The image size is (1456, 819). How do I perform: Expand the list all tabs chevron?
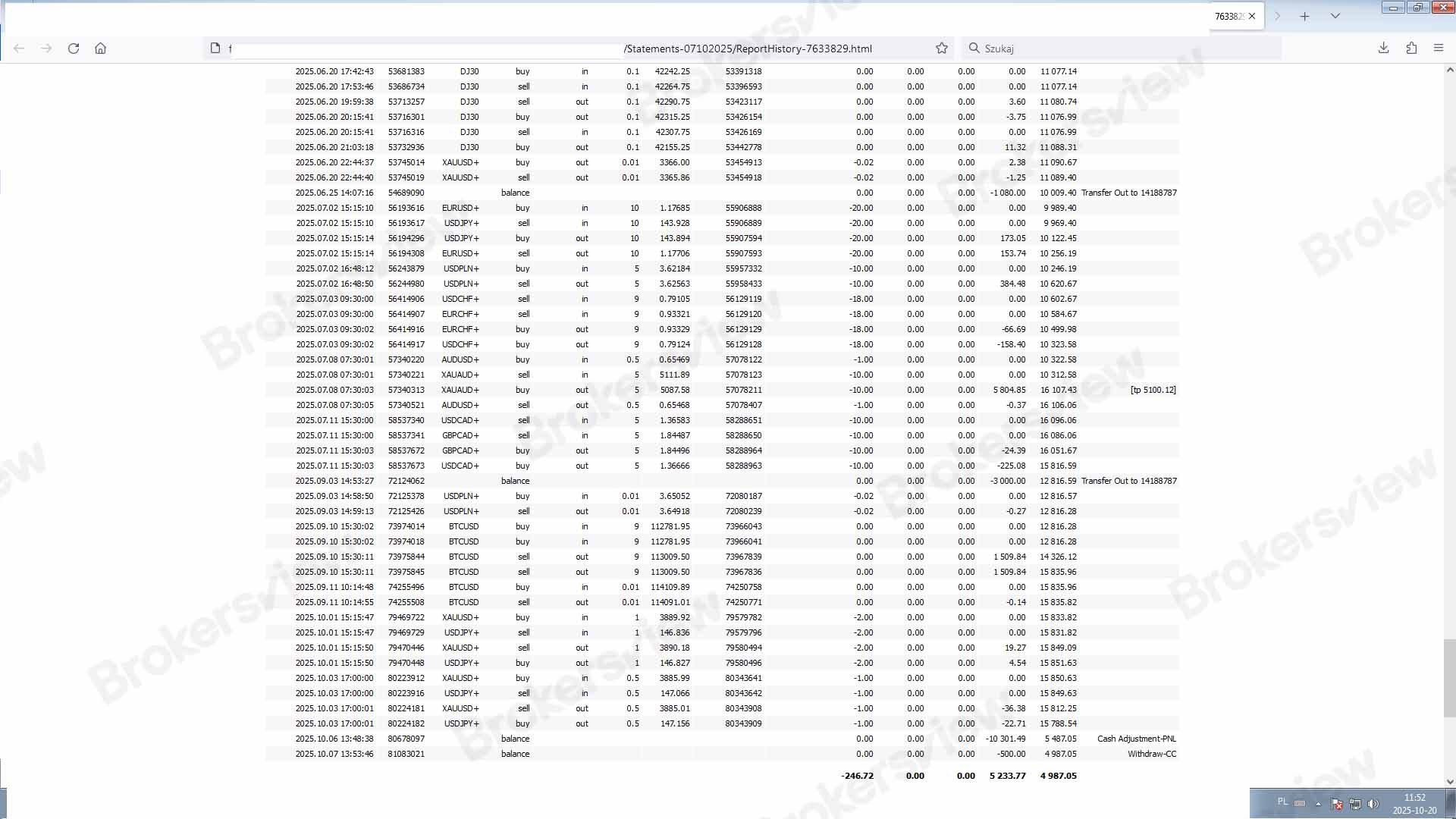click(1335, 17)
